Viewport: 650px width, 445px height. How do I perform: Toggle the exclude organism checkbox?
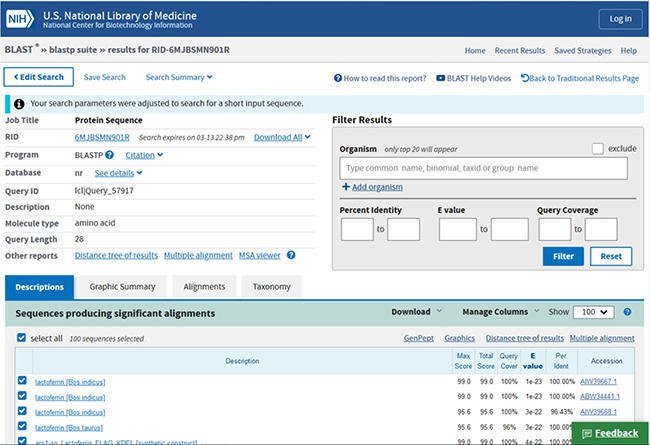point(597,148)
